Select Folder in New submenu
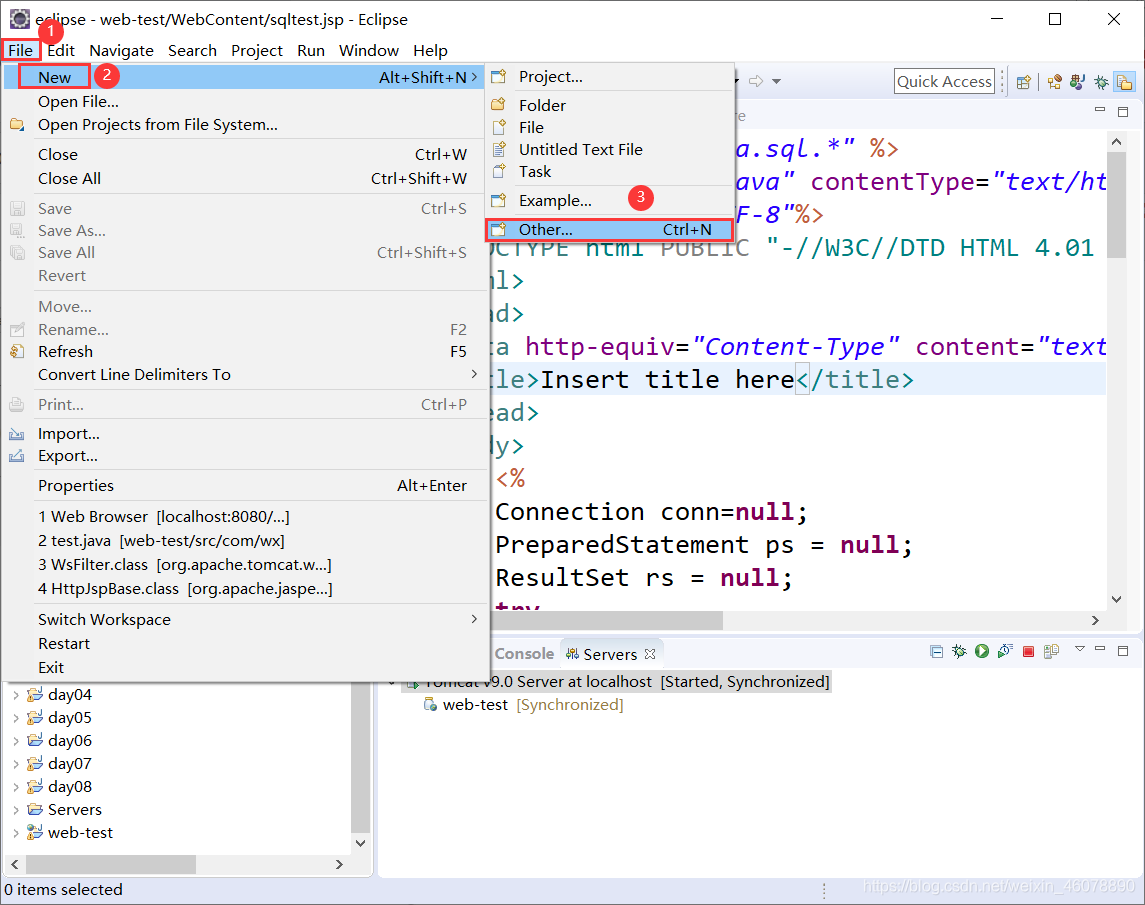 tap(610, 105)
